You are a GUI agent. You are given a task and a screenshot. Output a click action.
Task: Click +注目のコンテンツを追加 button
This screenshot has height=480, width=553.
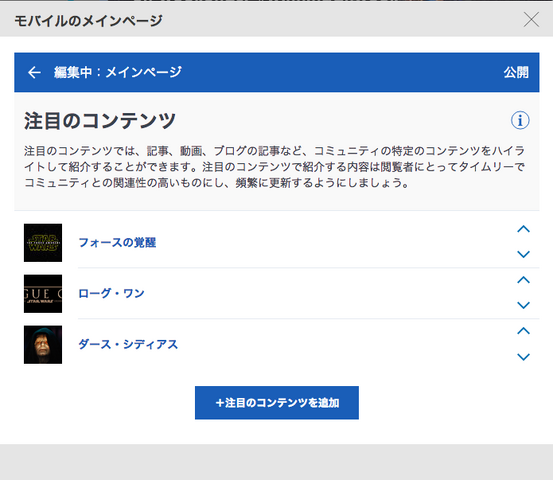click(277, 402)
